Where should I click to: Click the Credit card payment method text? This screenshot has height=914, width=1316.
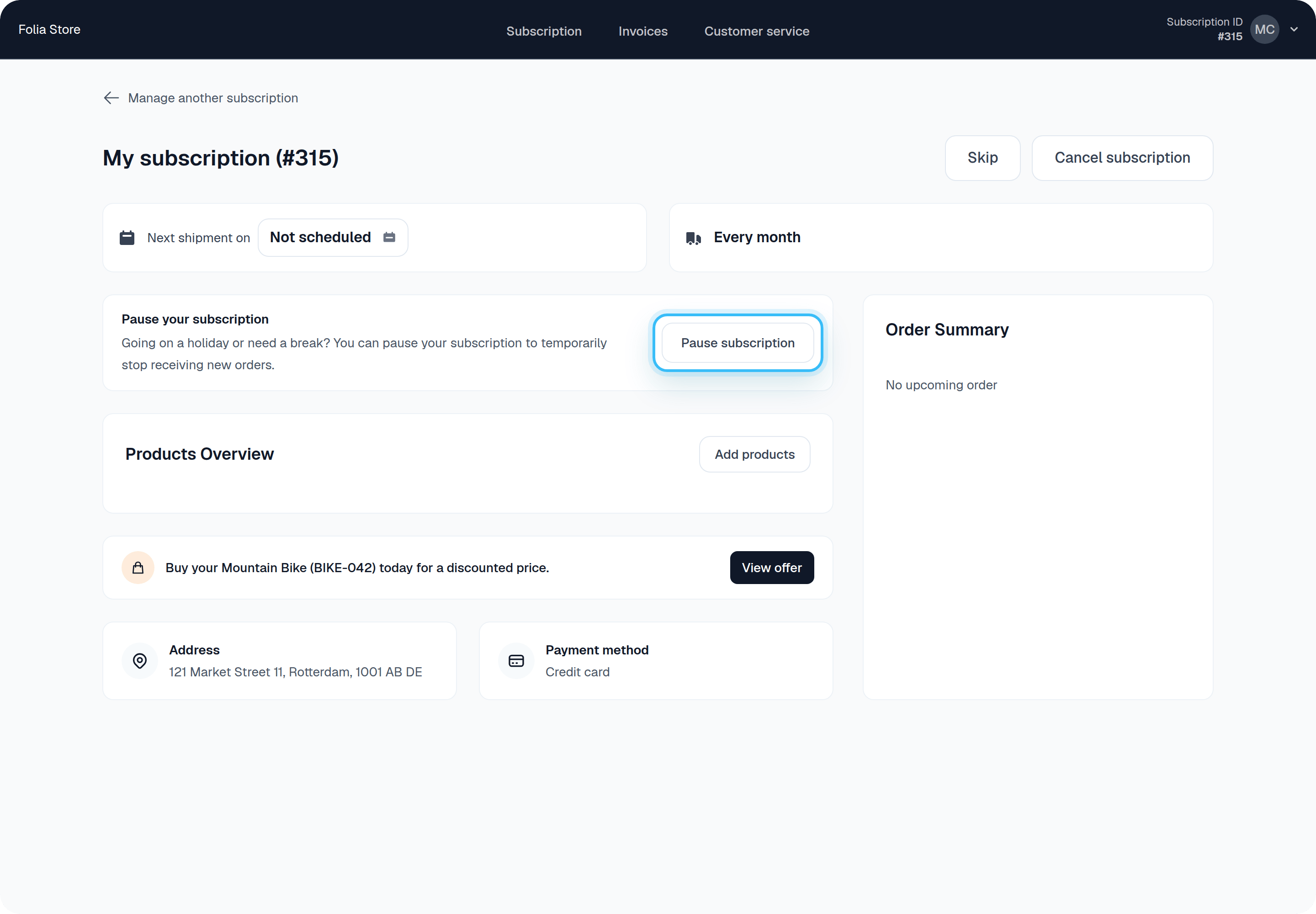coord(578,672)
